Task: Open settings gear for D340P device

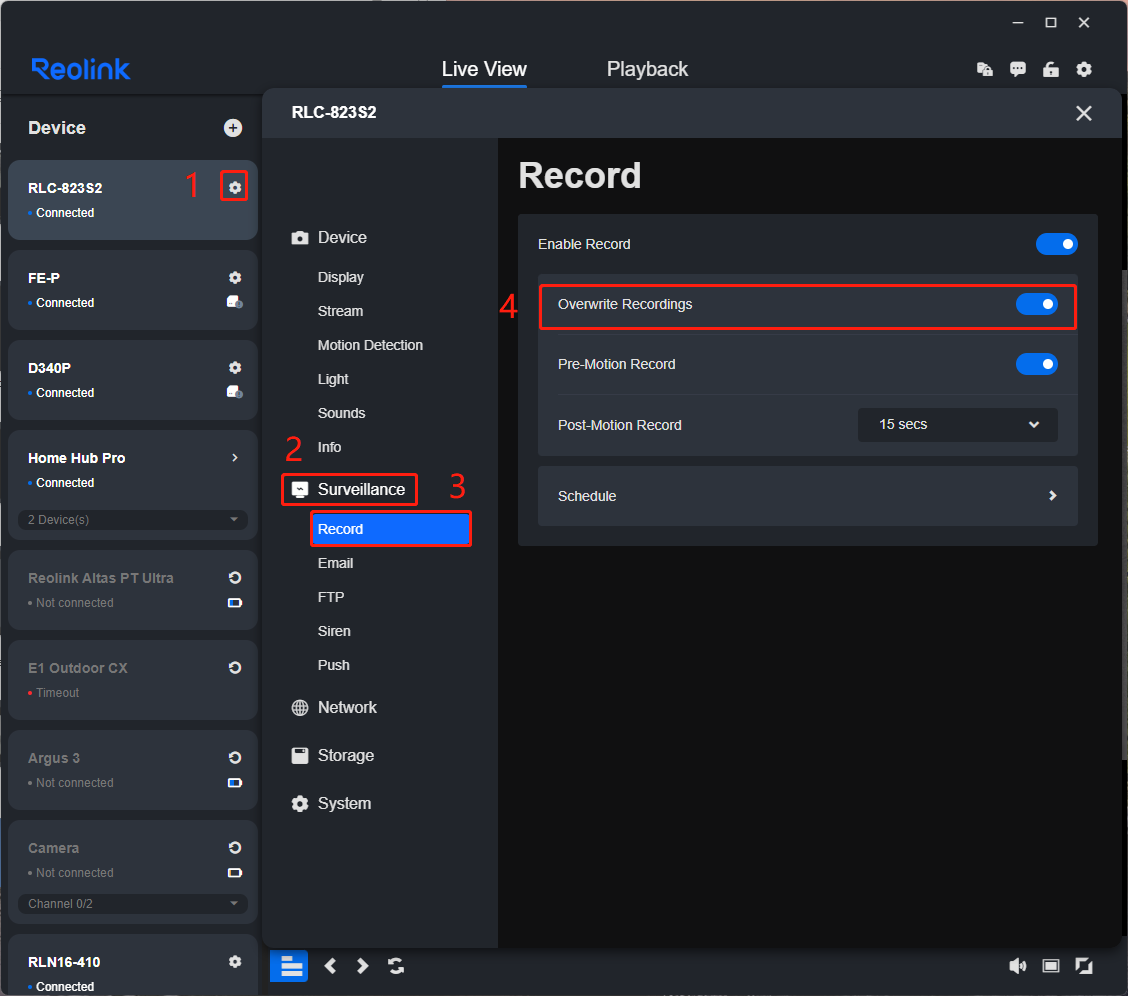Action: 235,367
